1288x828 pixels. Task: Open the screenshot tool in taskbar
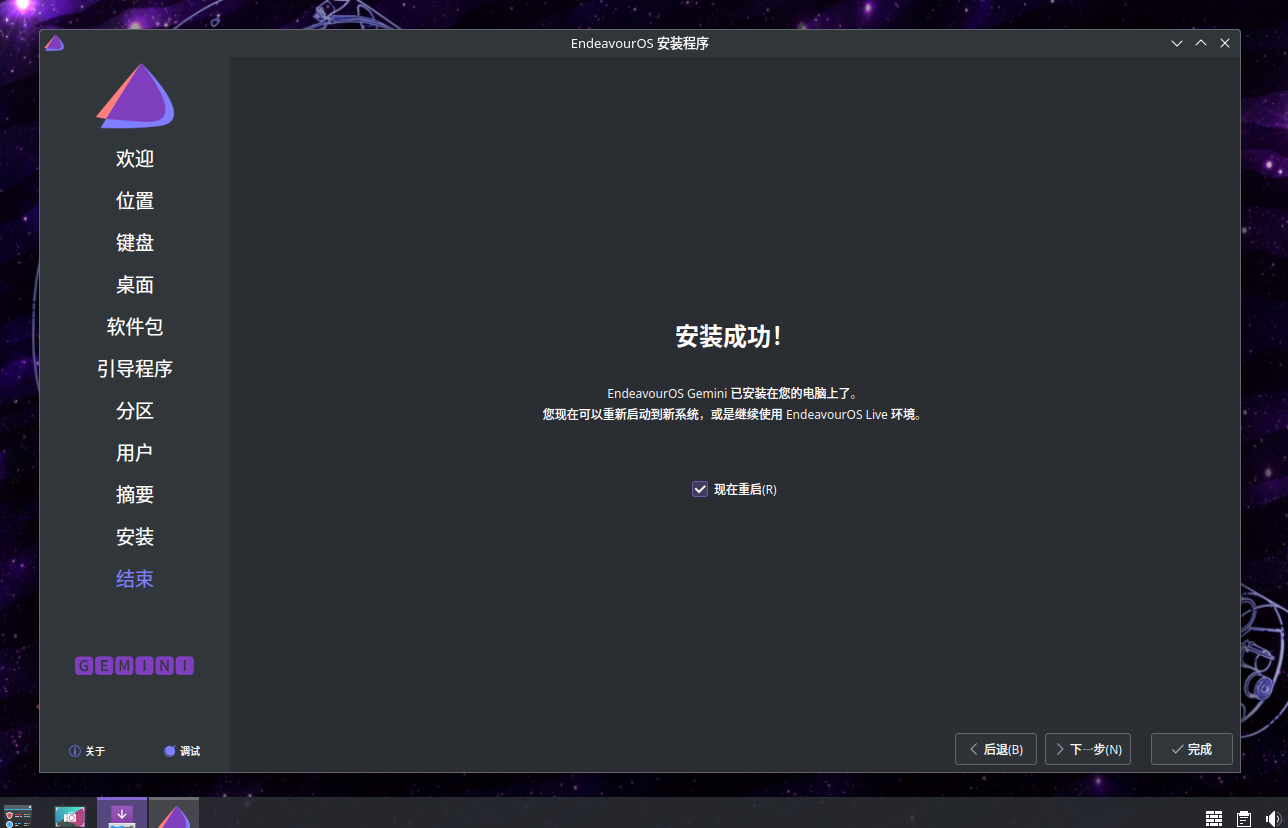(70, 816)
